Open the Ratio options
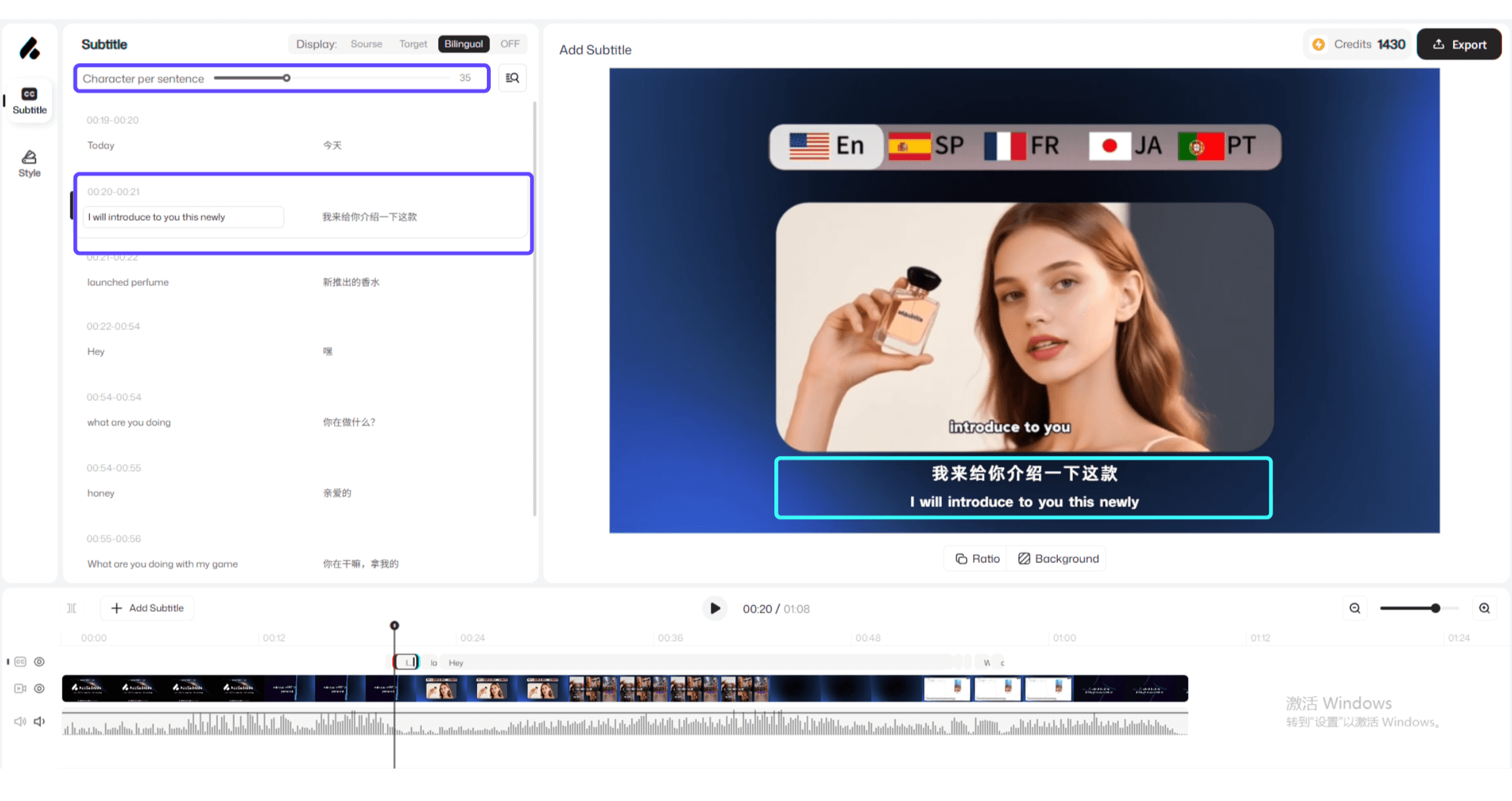This screenshot has width=1512, height=801. click(x=977, y=558)
